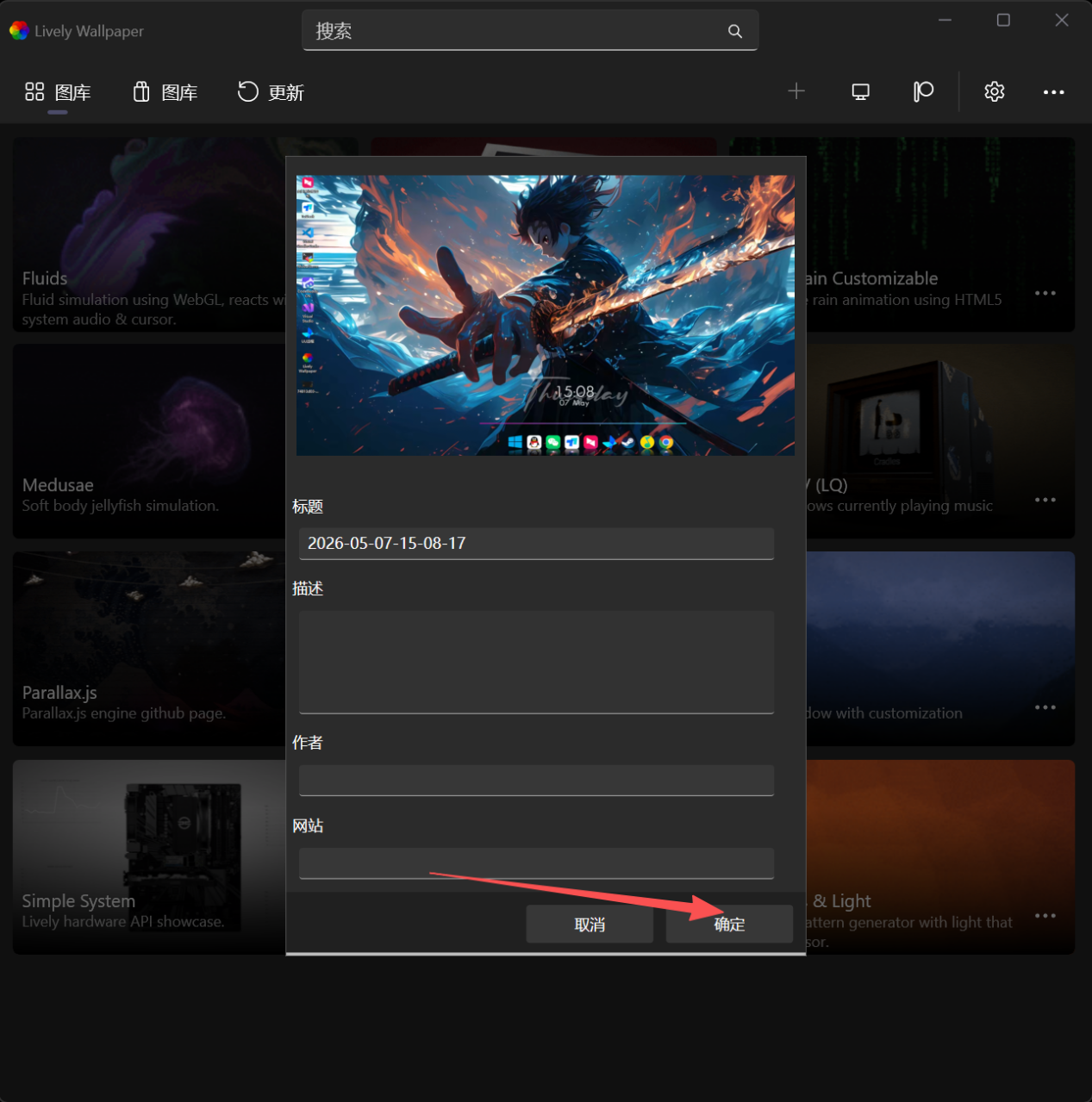Click the 更新 refresh item
This screenshot has height=1102, width=1092.
271,92
